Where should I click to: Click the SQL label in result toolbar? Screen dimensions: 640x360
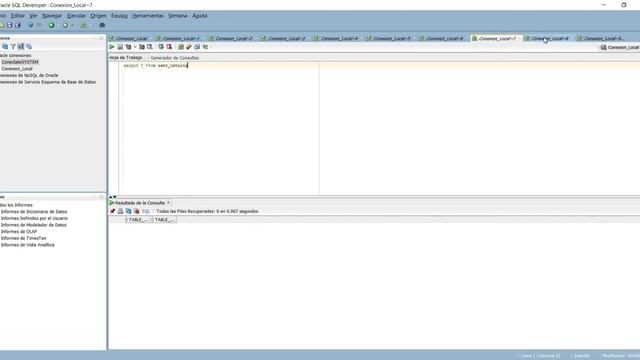tap(146, 211)
